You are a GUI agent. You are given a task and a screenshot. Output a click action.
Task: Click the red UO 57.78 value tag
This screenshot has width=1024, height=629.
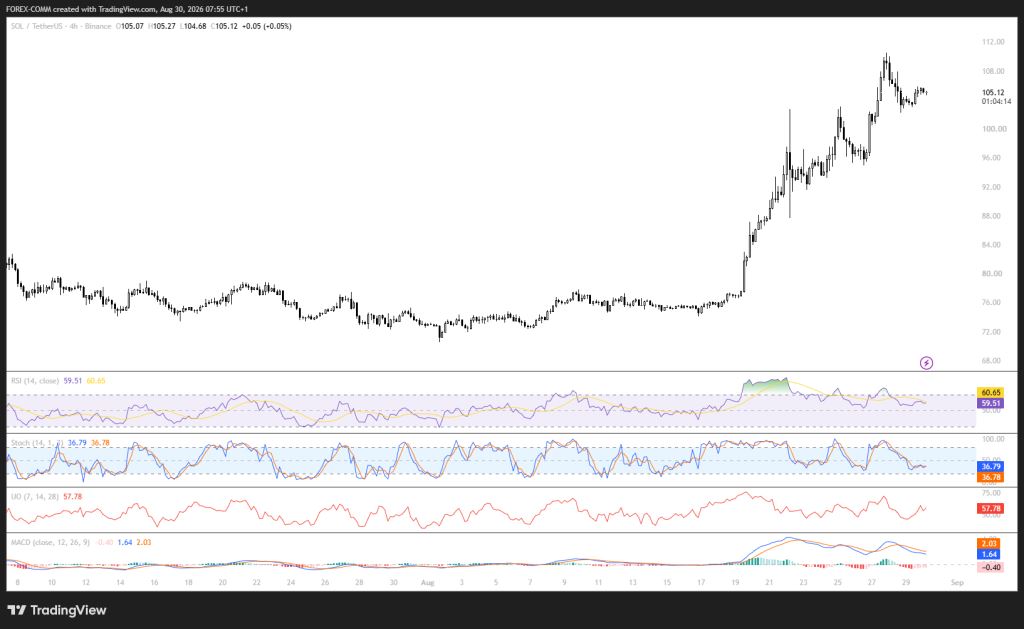[990, 508]
